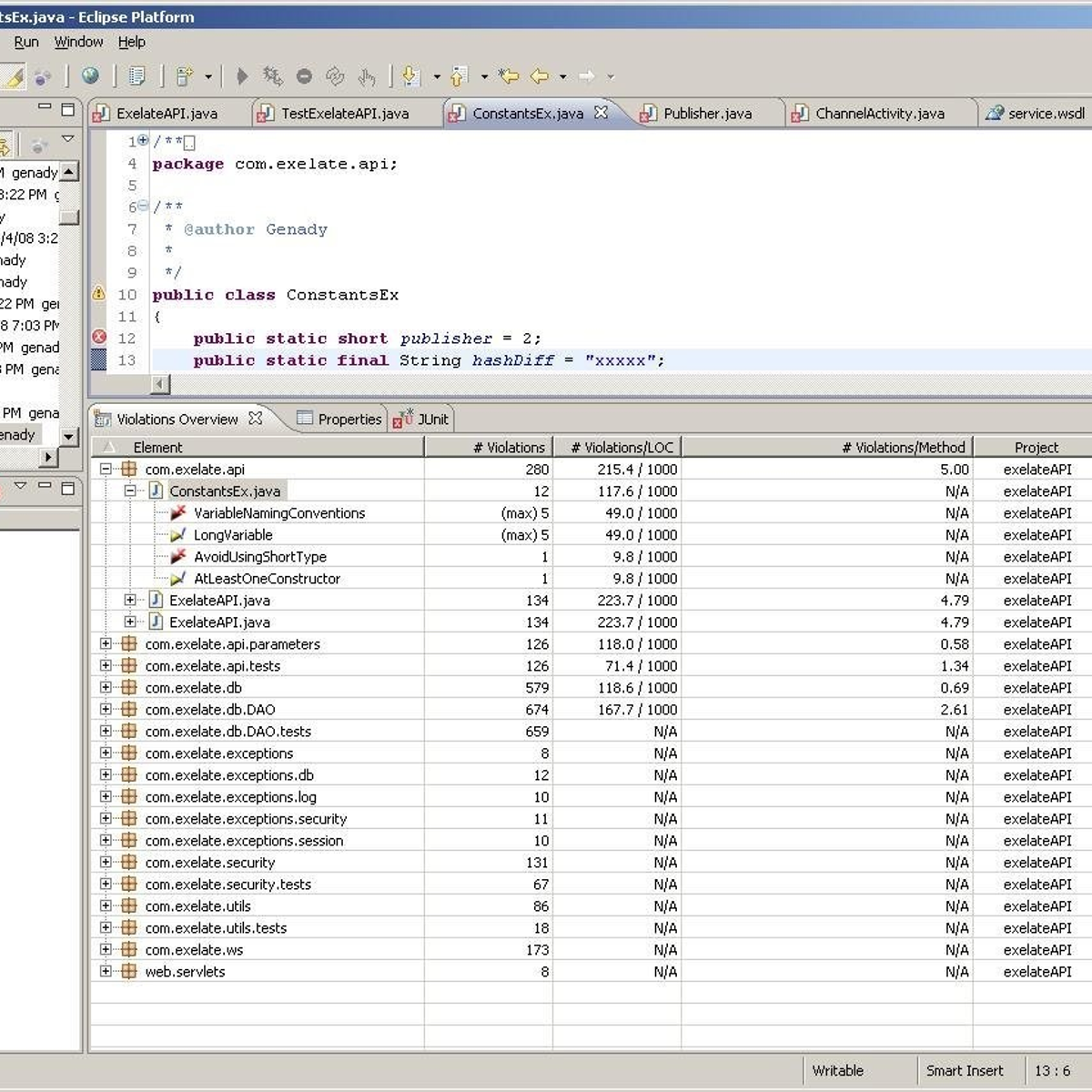The height and width of the screenshot is (1092, 1092).
Task: Switch to the Publisher.java editor tab
Action: point(707,114)
